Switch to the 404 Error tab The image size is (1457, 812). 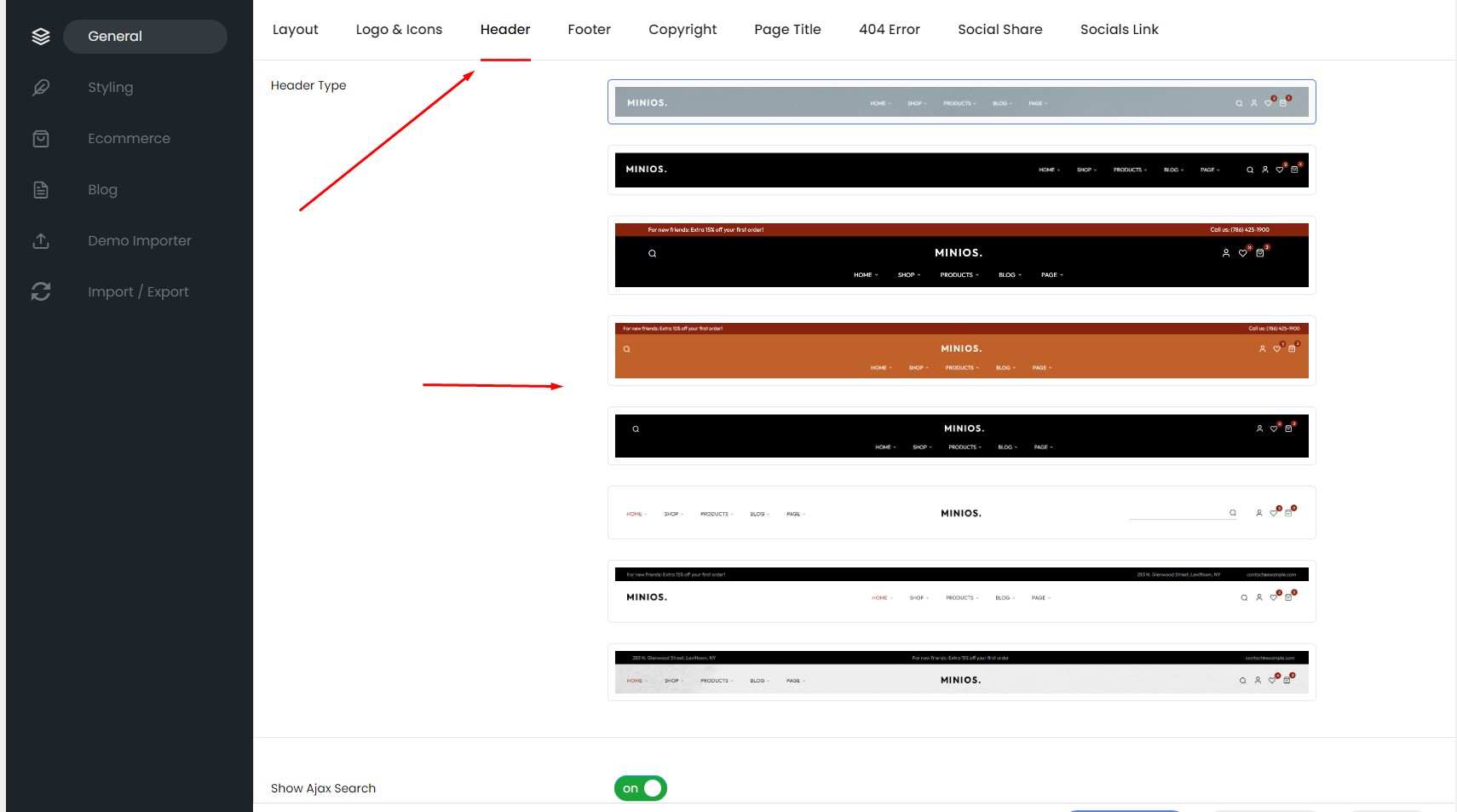889,30
